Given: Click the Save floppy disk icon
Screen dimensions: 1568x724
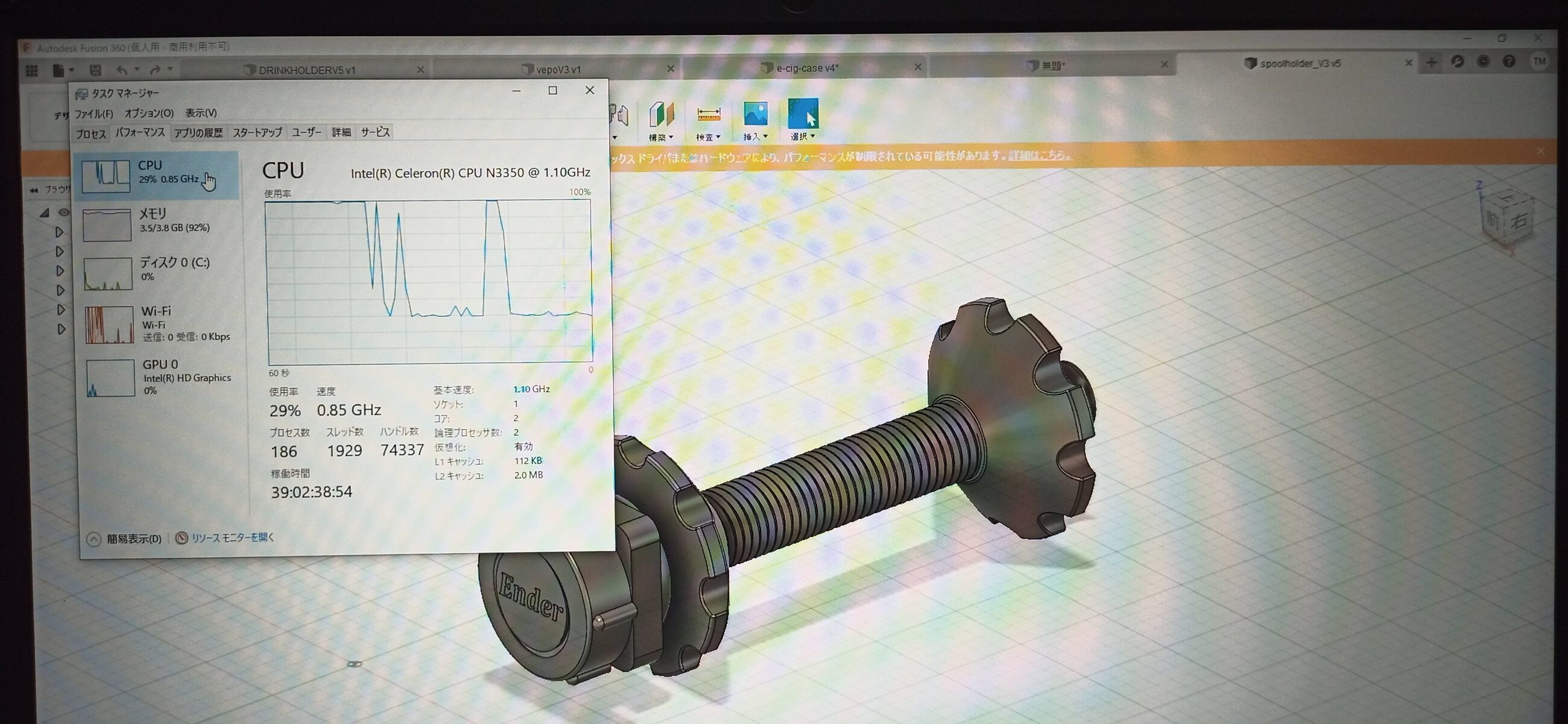Looking at the screenshot, I should coord(95,71).
